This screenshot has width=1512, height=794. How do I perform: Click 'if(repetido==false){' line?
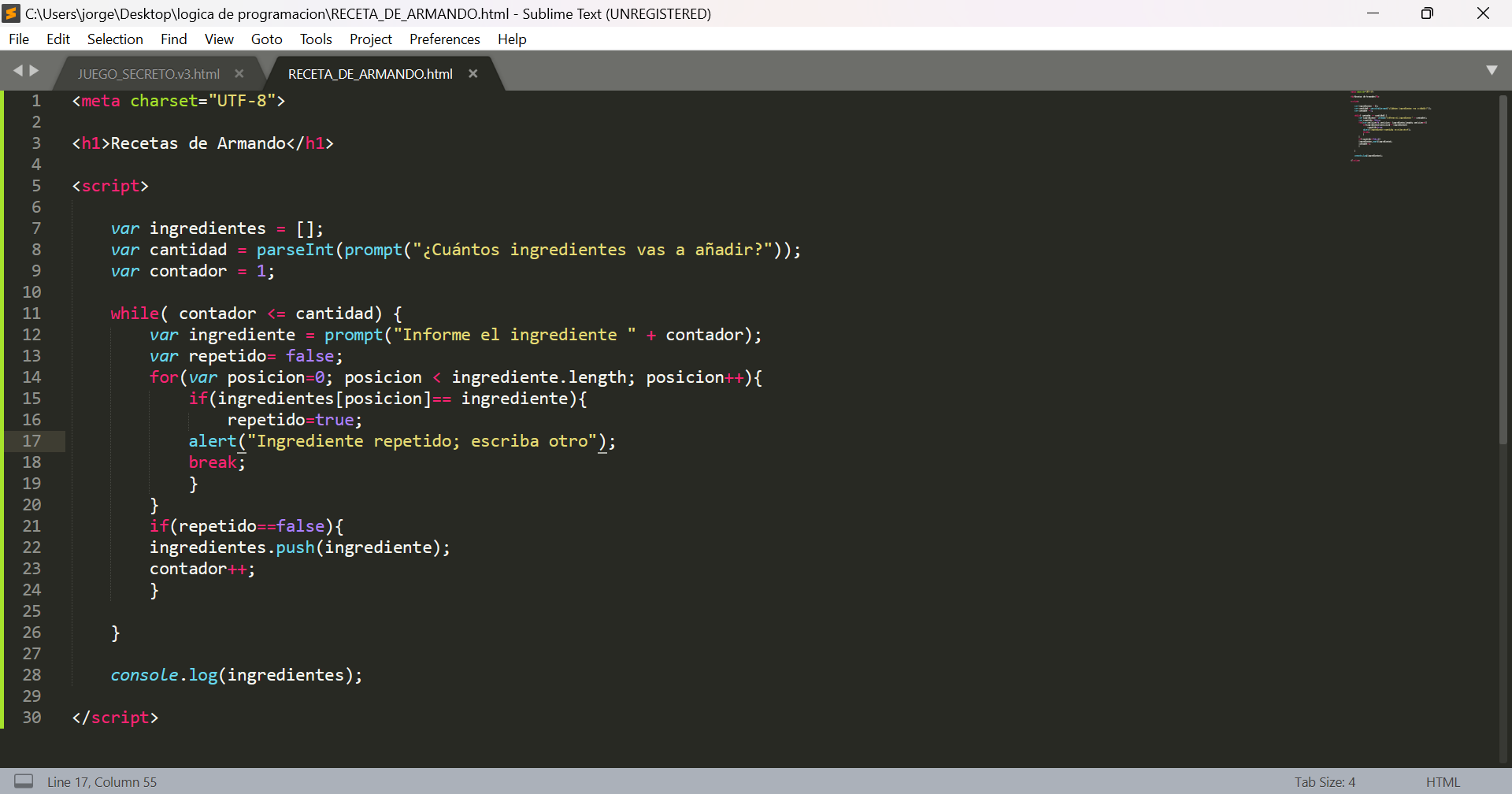tap(246, 526)
